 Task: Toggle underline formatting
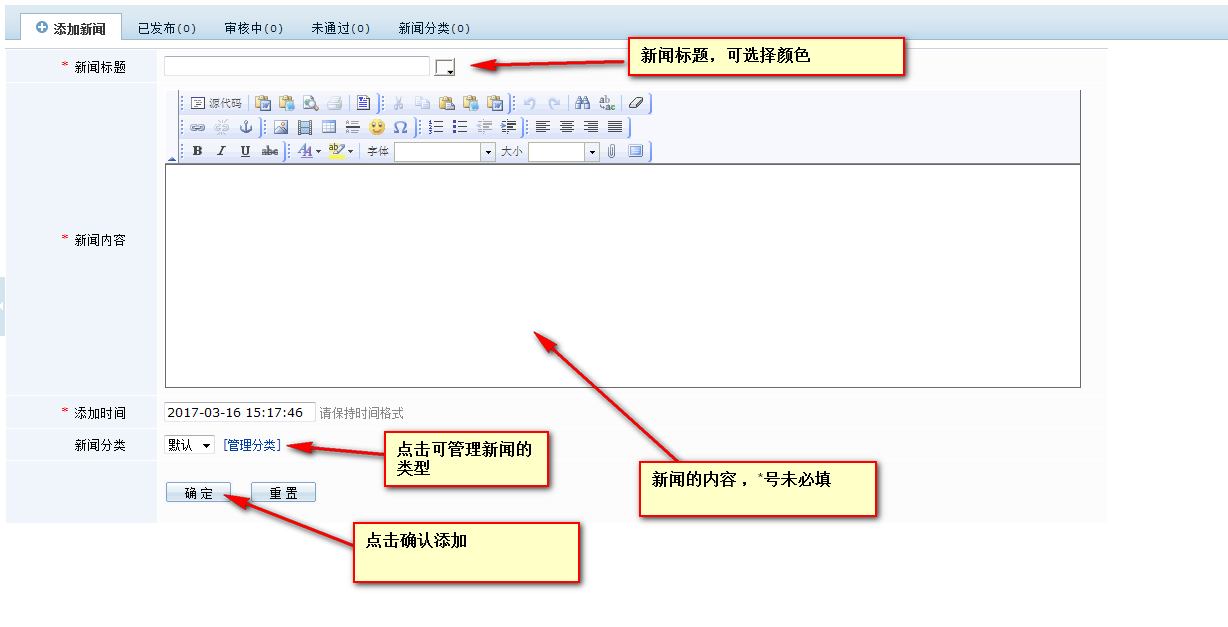coord(245,151)
